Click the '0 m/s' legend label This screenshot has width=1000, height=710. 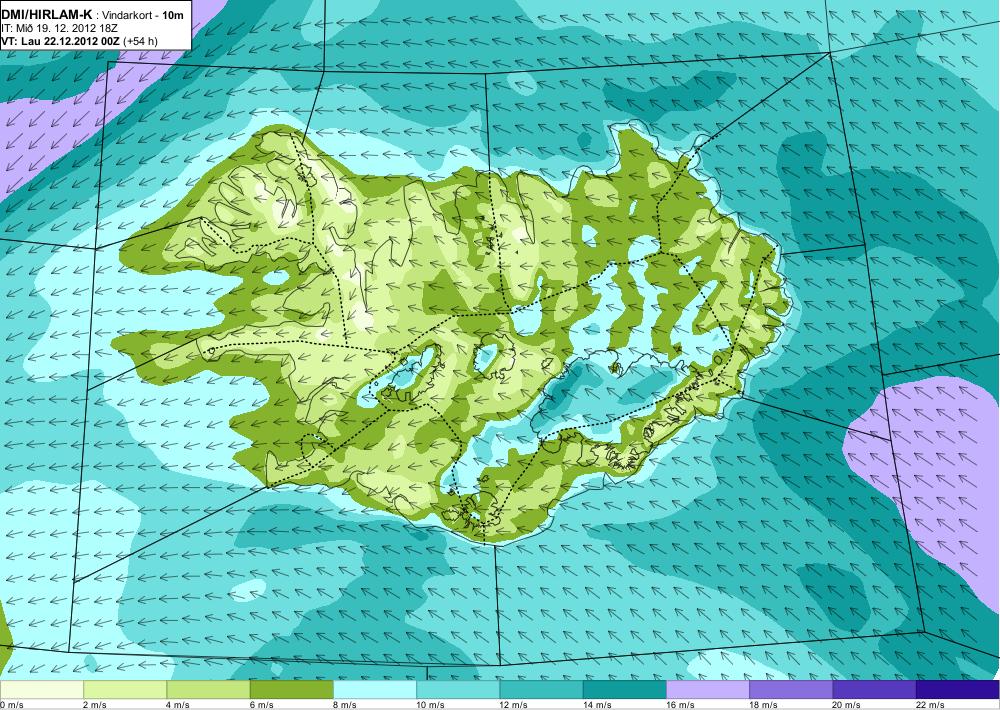tap(12, 705)
